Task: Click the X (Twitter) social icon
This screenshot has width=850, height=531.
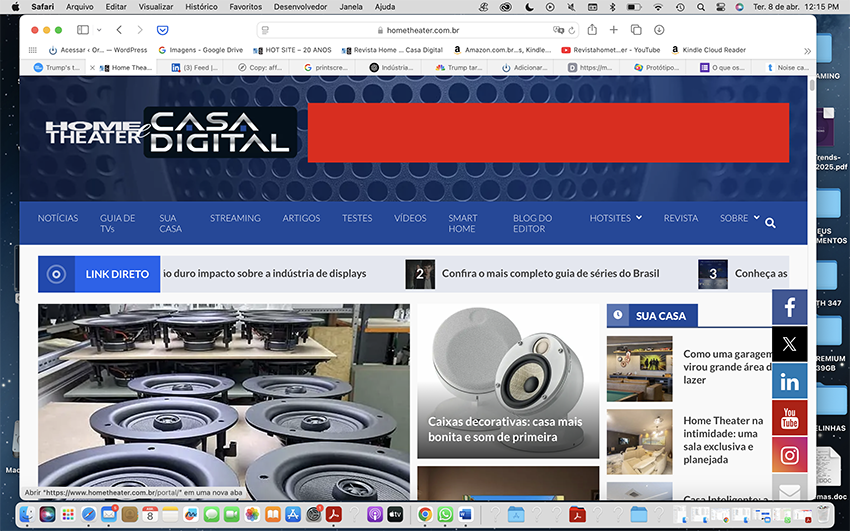Action: [789, 344]
